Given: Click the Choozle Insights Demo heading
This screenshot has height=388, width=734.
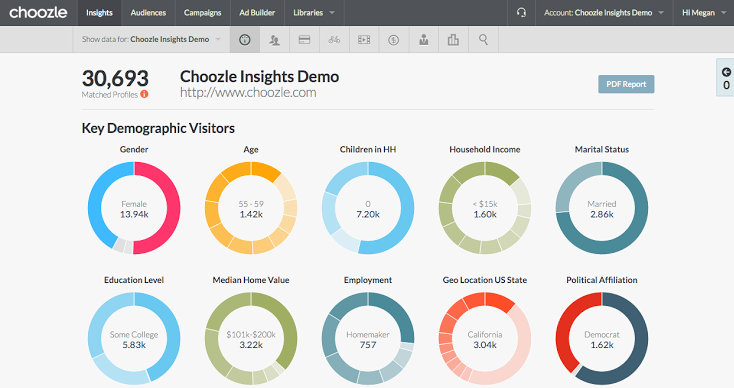Looking at the screenshot, I should click(x=259, y=76).
